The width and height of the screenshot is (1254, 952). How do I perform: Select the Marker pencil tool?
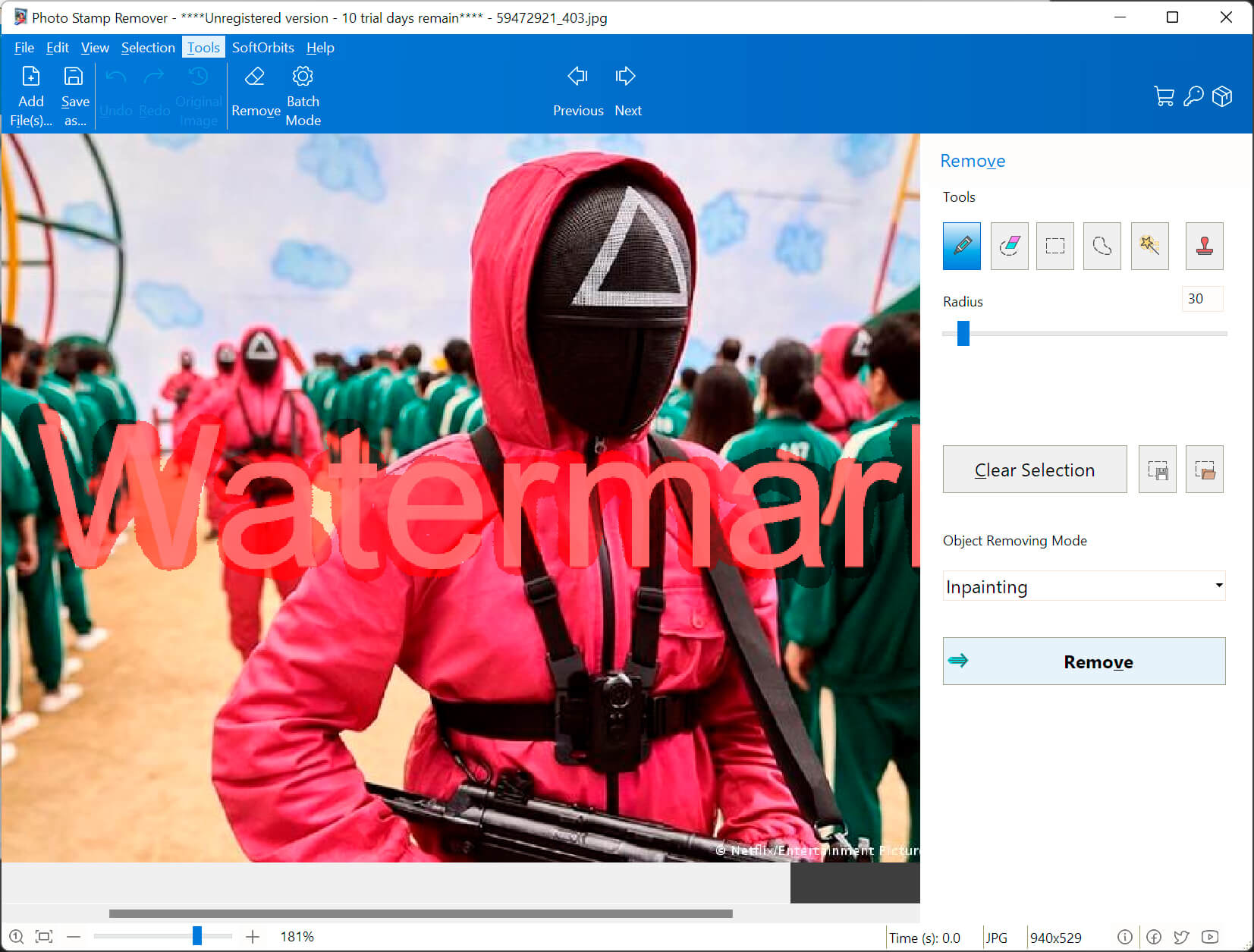click(961, 246)
